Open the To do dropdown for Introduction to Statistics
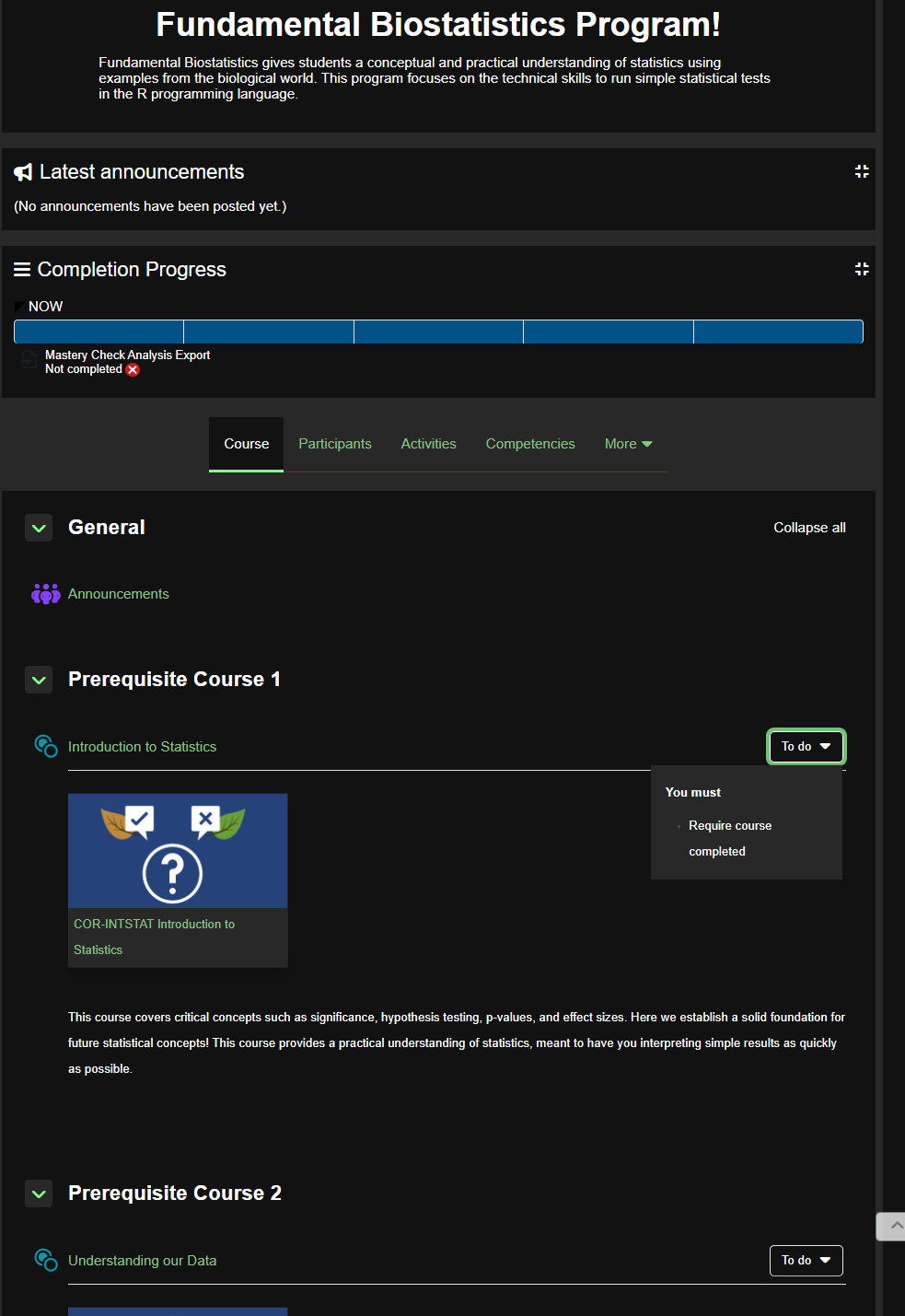This screenshot has height=1316, width=905. point(806,746)
